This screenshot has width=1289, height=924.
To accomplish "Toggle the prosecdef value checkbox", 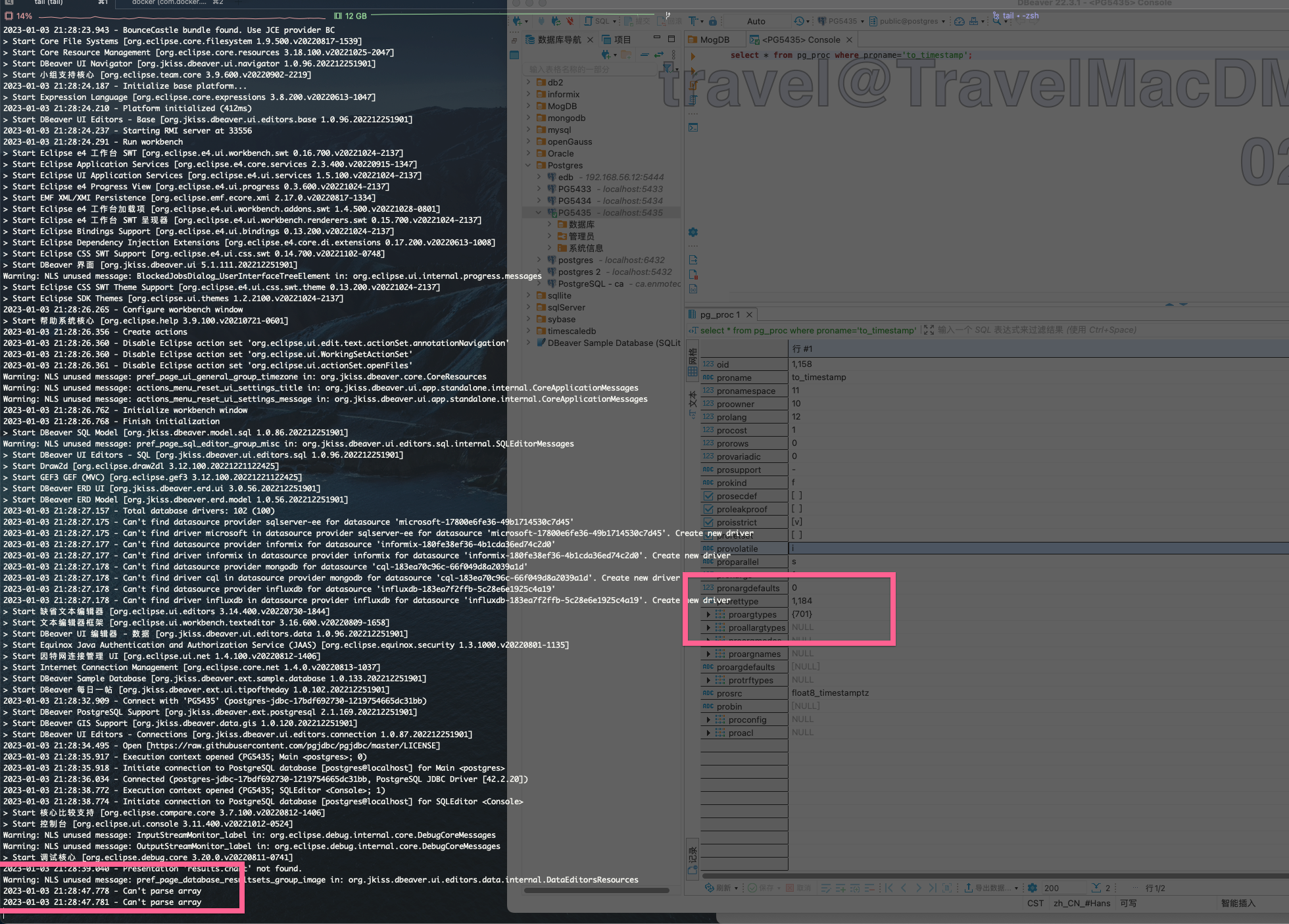I will 796,496.
